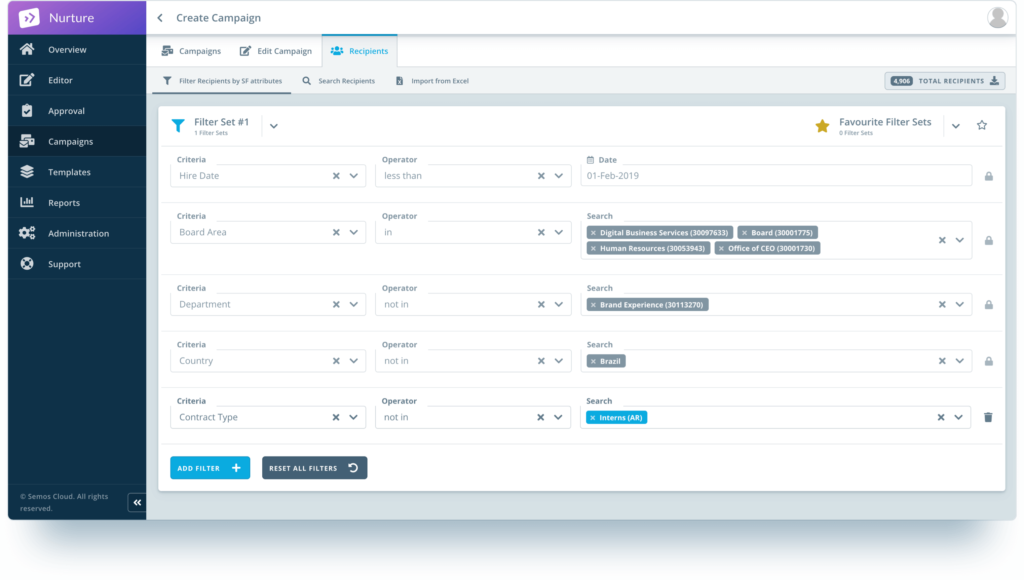Click Reset All Filters button
This screenshot has height=580, width=1024.
(x=314, y=468)
